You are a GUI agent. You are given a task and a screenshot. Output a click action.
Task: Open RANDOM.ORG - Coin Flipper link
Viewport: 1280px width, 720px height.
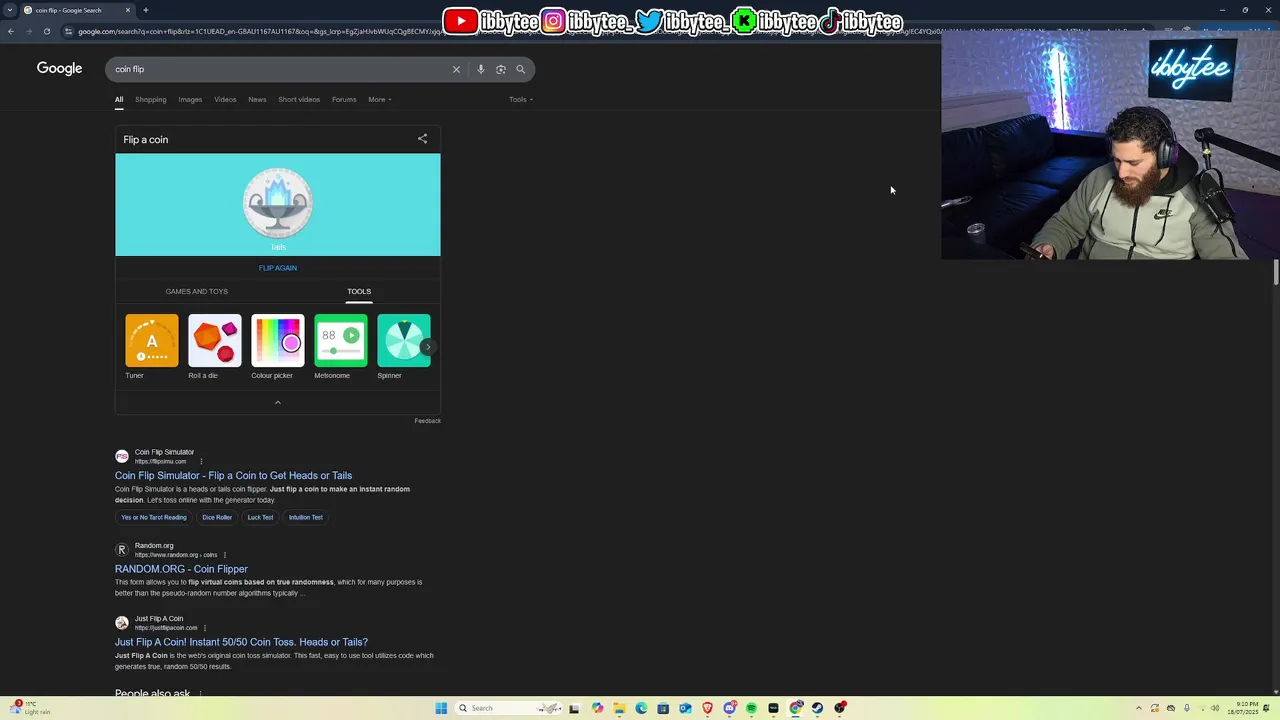(x=181, y=569)
